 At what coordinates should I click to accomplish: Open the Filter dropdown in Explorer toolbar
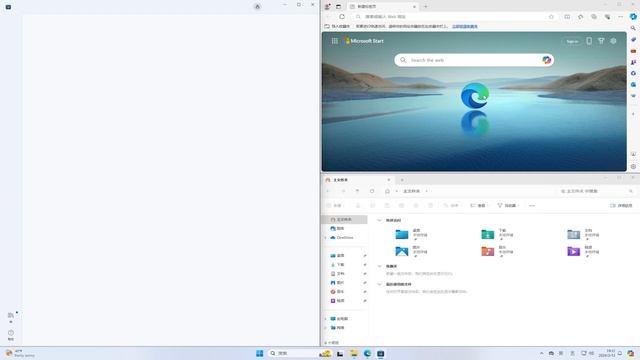coord(508,206)
